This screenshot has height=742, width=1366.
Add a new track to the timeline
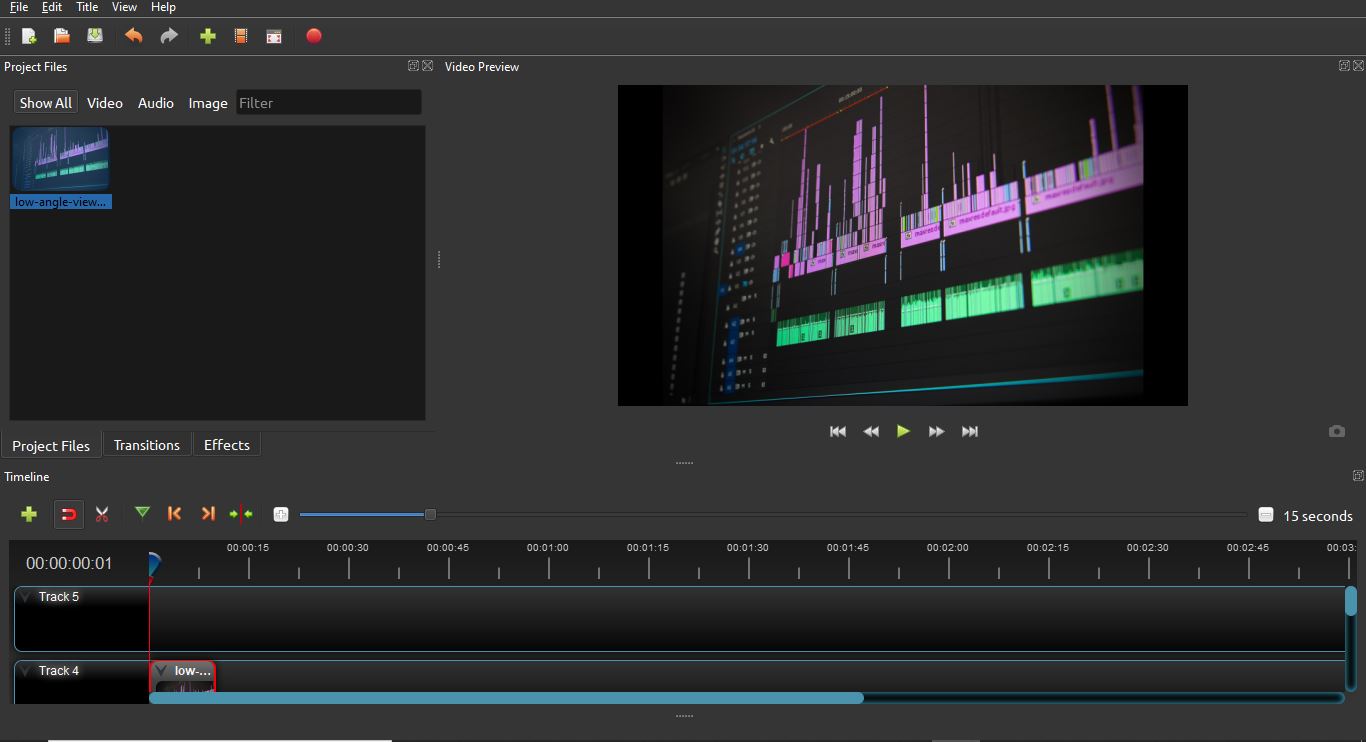click(x=29, y=513)
